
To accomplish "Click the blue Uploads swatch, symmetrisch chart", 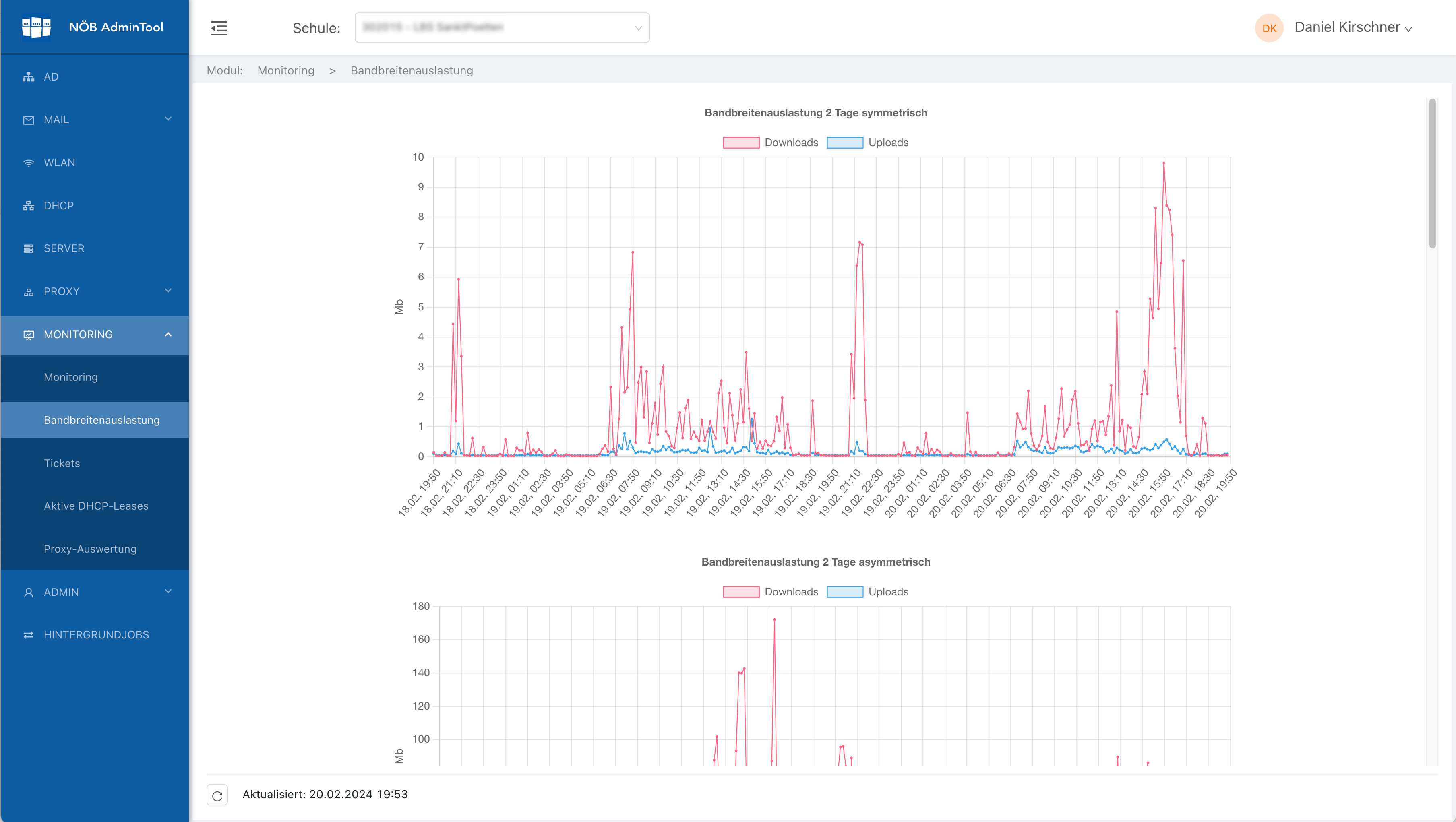I will click(x=844, y=143).
